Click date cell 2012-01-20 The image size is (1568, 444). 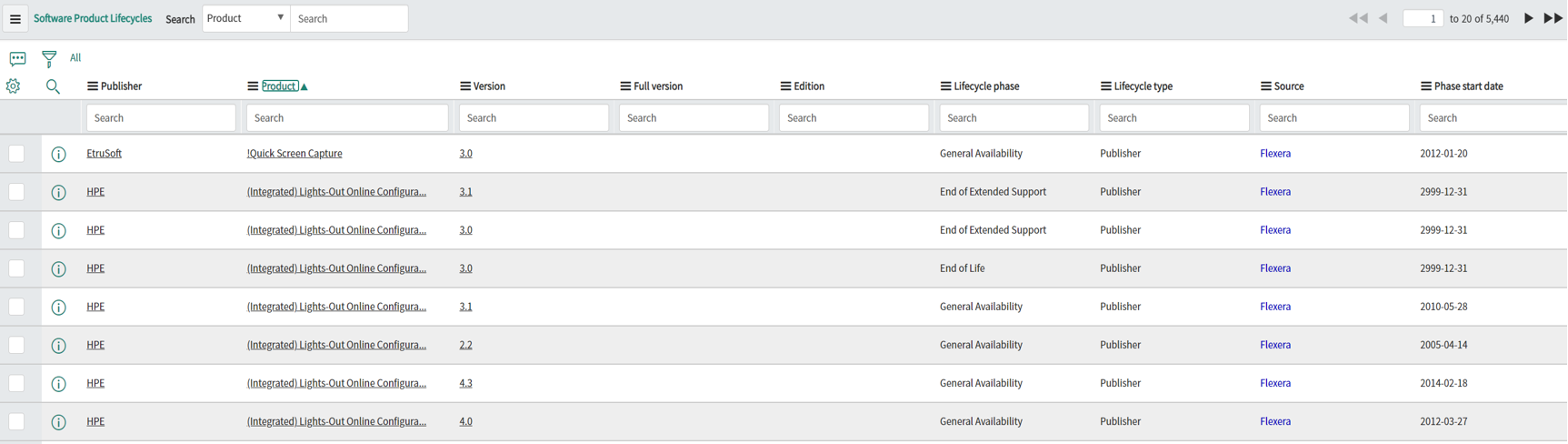[1443, 154]
